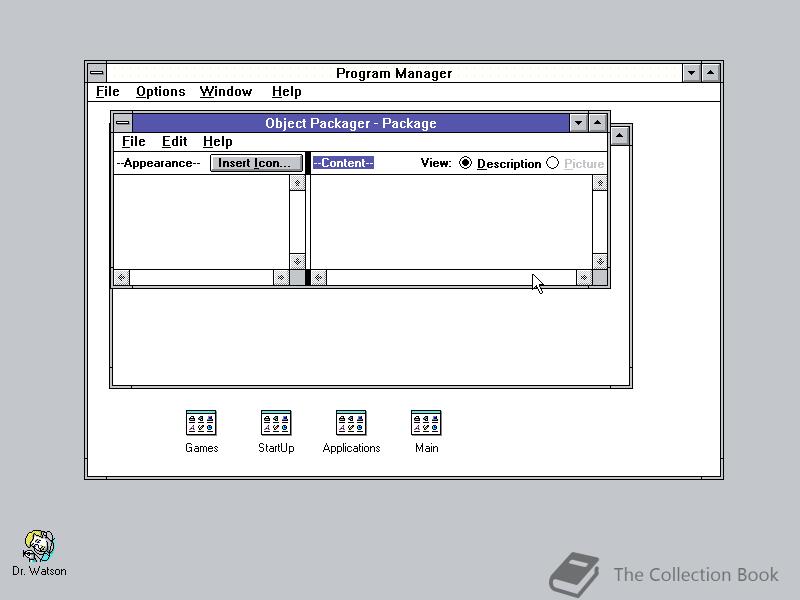Minimize the Object Packager window

pyautogui.click(x=578, y=122)
